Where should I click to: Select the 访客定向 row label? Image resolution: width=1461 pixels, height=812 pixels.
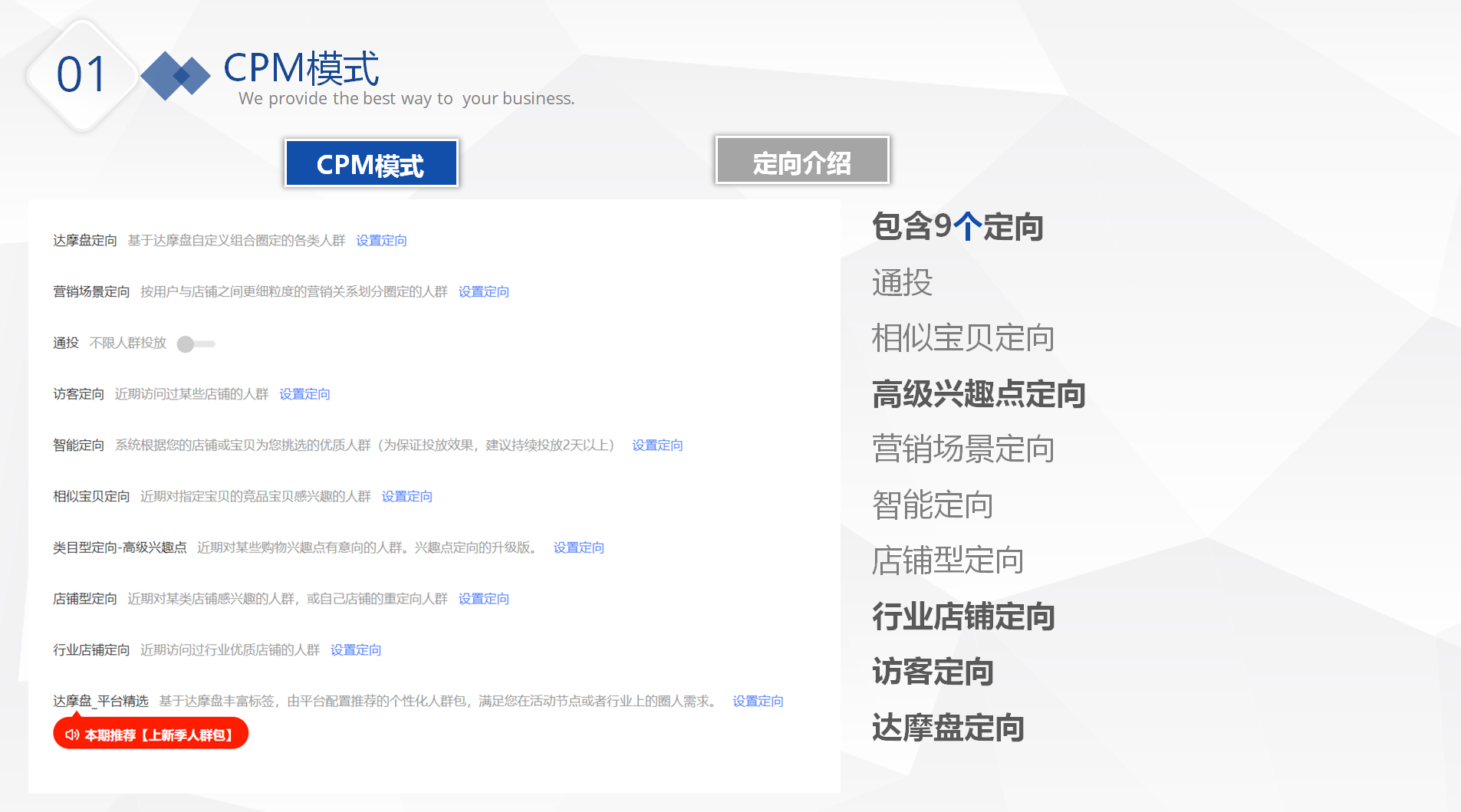click(x=78, y=394)
